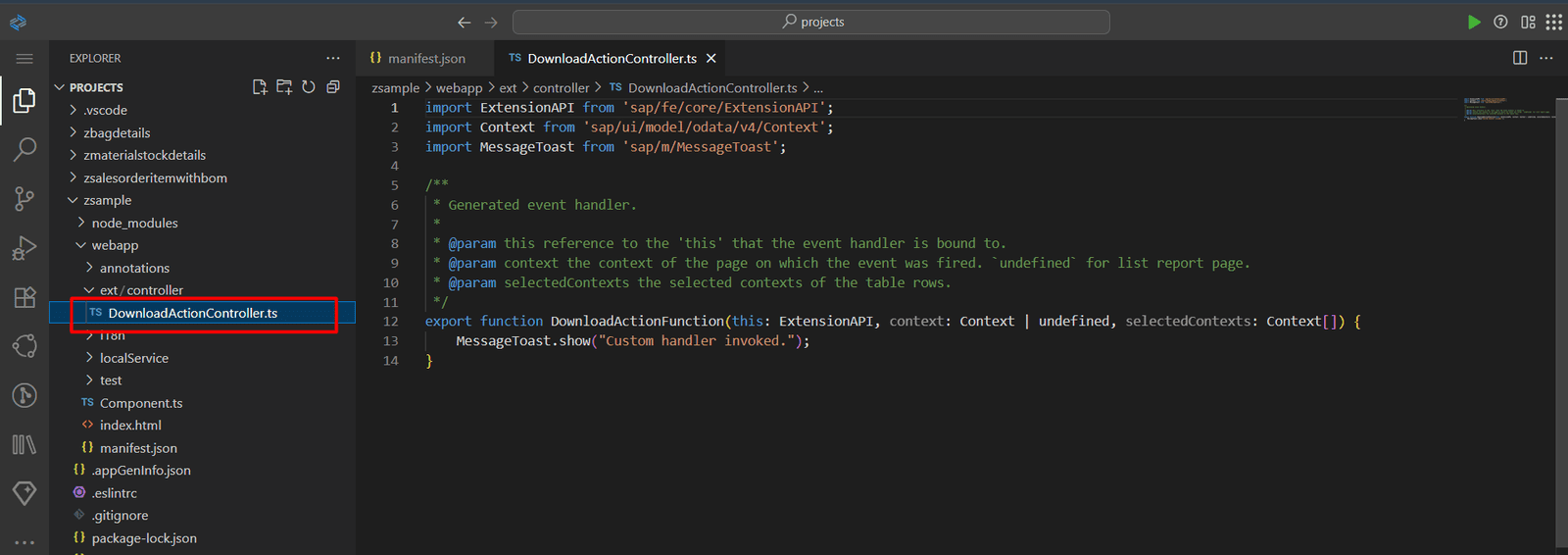Collapse all folders in explorer
The height and width of the screenshot is (555, 1568).
[333, 87]
